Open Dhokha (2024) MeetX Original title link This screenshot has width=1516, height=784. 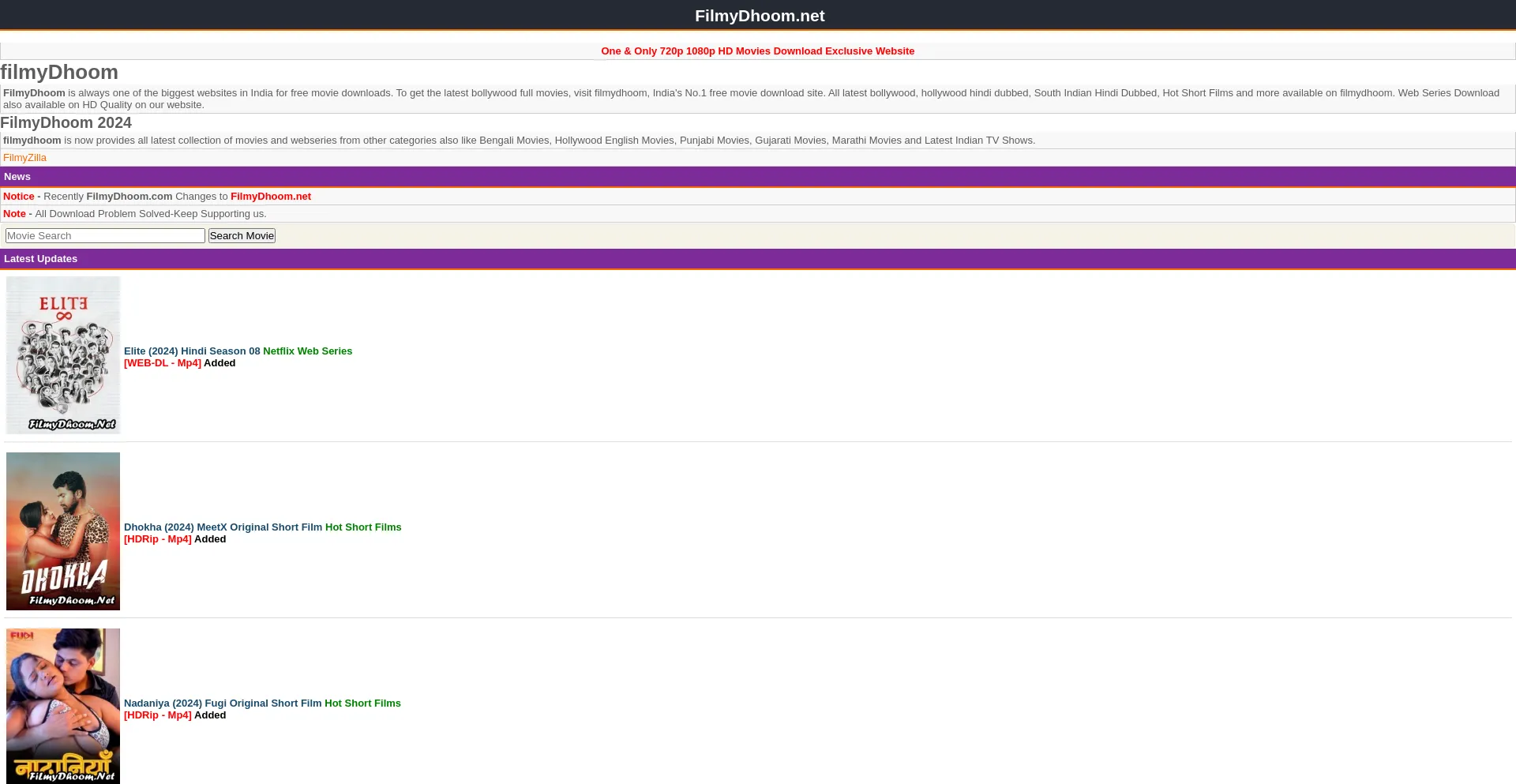(223, 527)
